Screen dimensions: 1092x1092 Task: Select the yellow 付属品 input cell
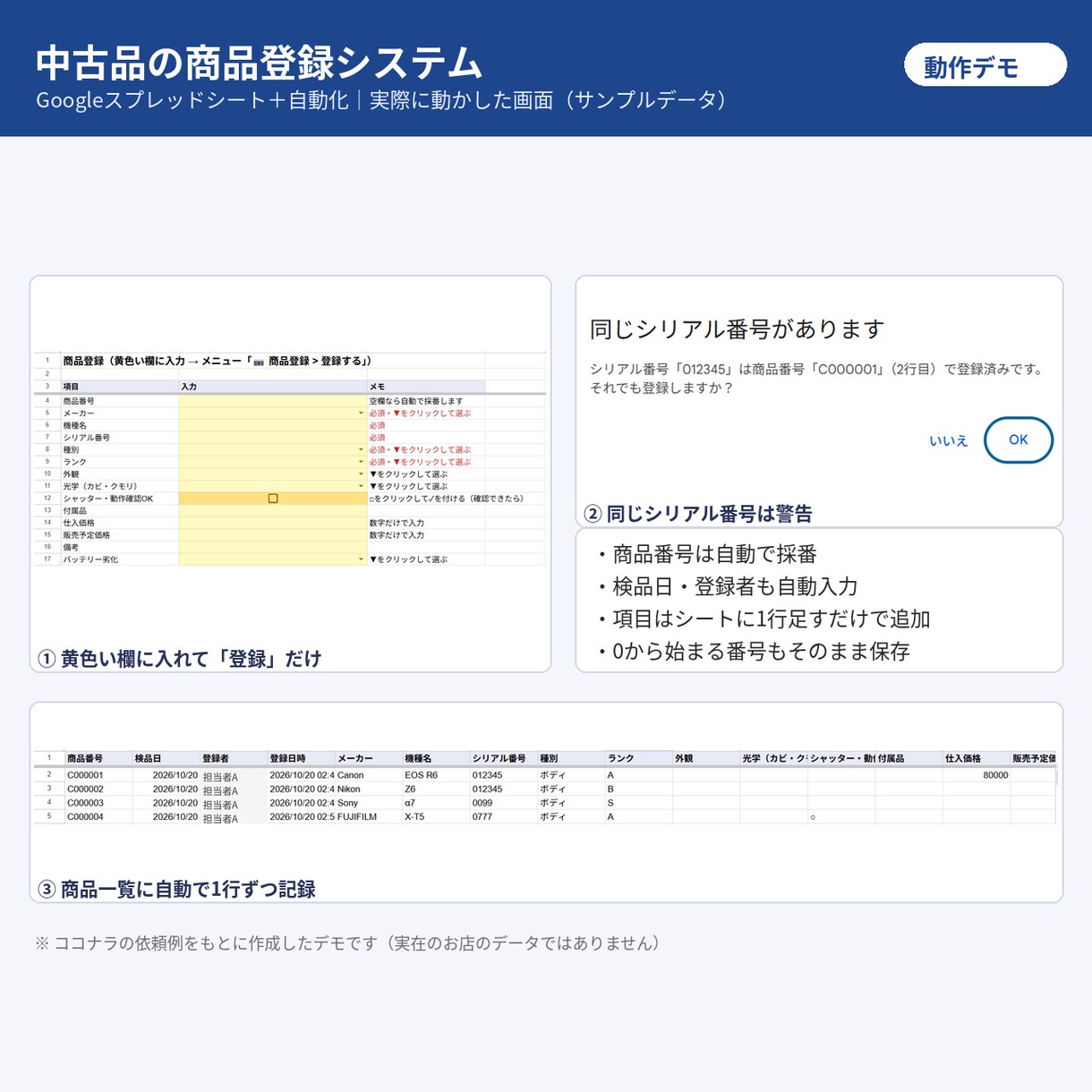pyautogui.click(x=272, y=511)
